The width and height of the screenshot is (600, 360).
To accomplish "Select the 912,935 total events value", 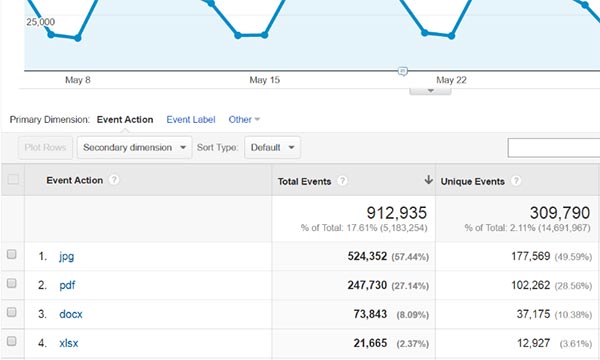I will coord(396,213).
